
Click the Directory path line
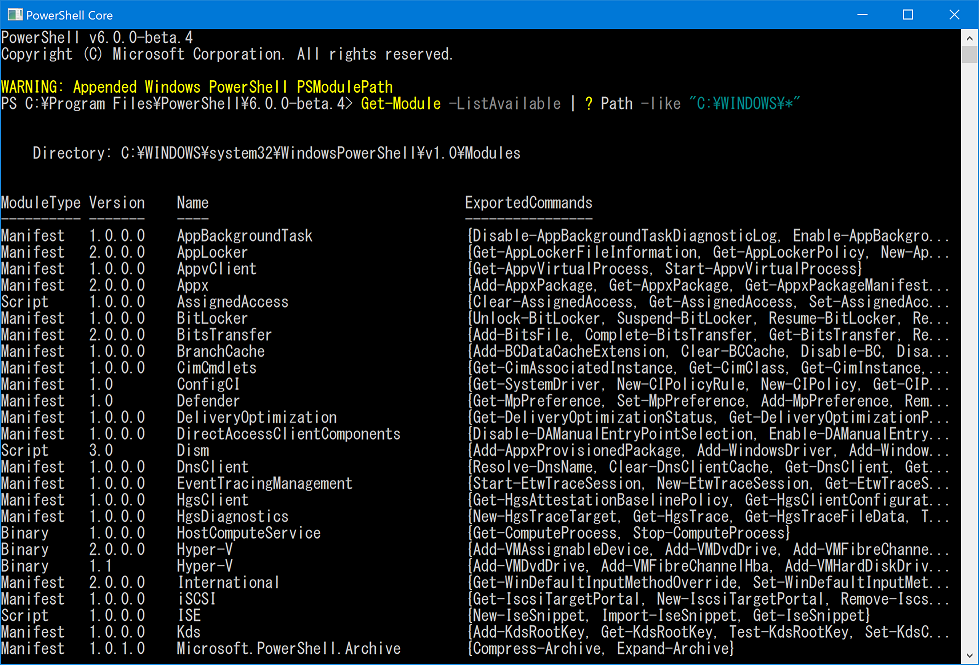[277, 154]
